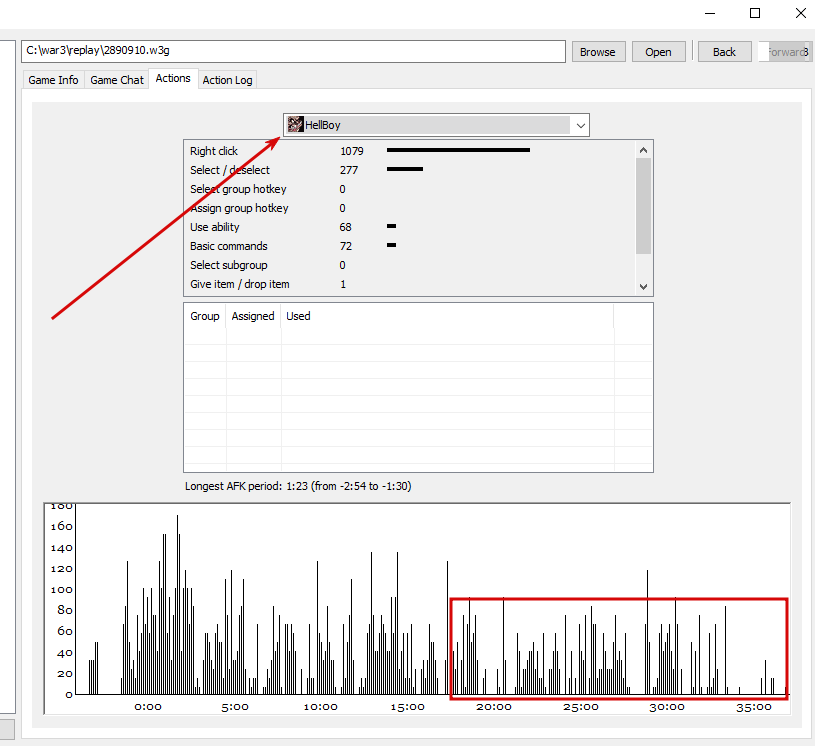Screen dimensions: 815x746
Task: Click the Browse button
Action: pos(598,52)
